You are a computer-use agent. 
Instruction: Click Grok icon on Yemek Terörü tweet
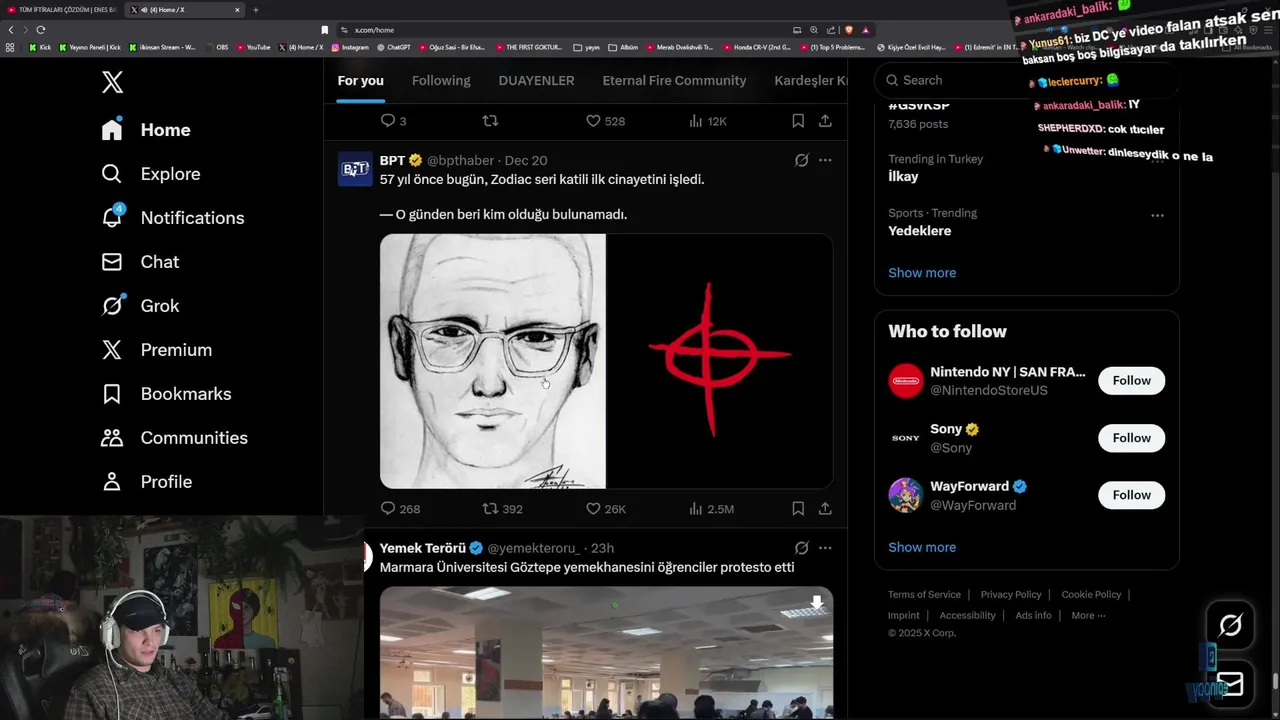pos(801,548)
